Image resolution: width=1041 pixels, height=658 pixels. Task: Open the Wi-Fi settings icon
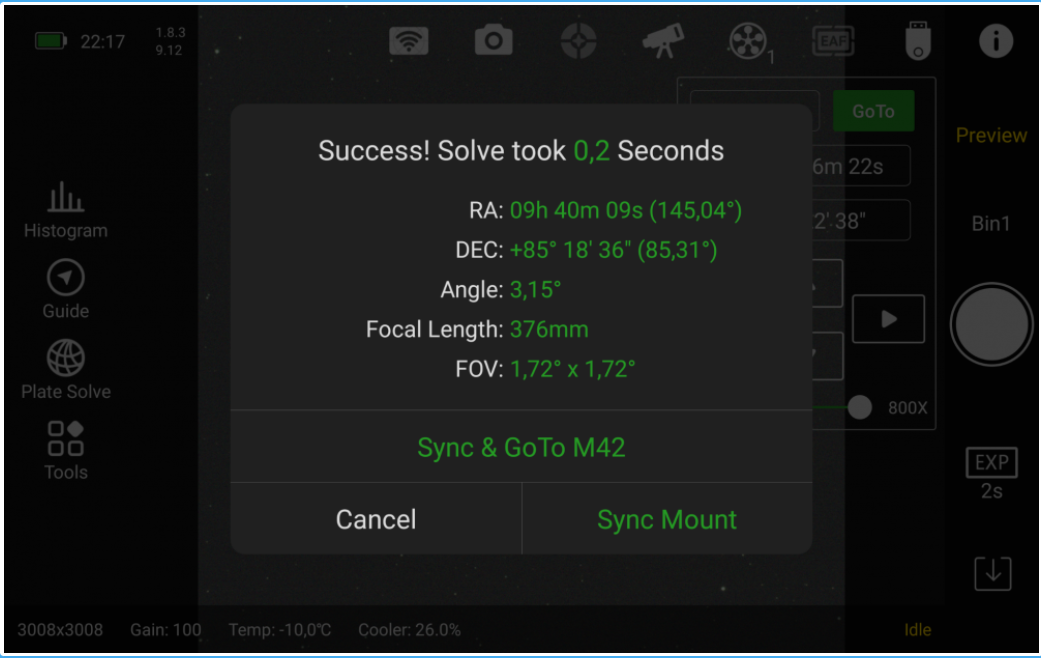click(x=408, y=41)
